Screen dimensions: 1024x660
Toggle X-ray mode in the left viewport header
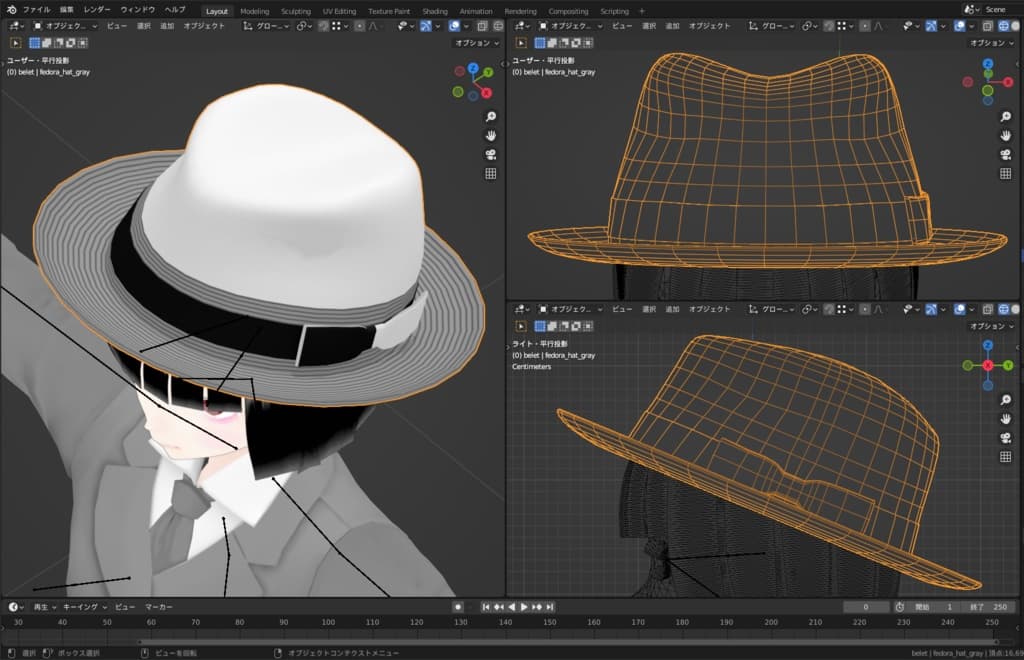click(x=481, y=26)
